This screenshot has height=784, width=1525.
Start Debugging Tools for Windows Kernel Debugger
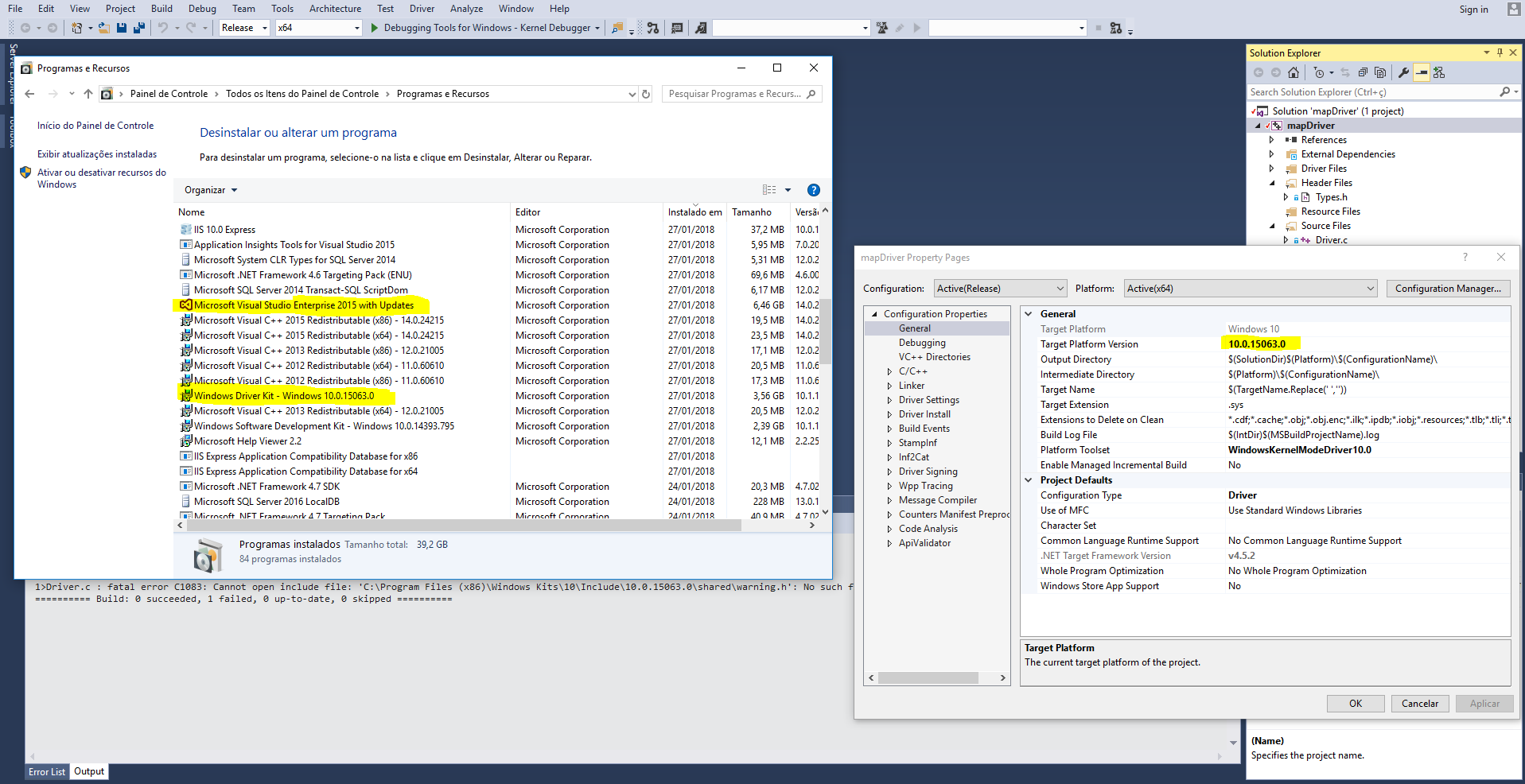(373, 27)
